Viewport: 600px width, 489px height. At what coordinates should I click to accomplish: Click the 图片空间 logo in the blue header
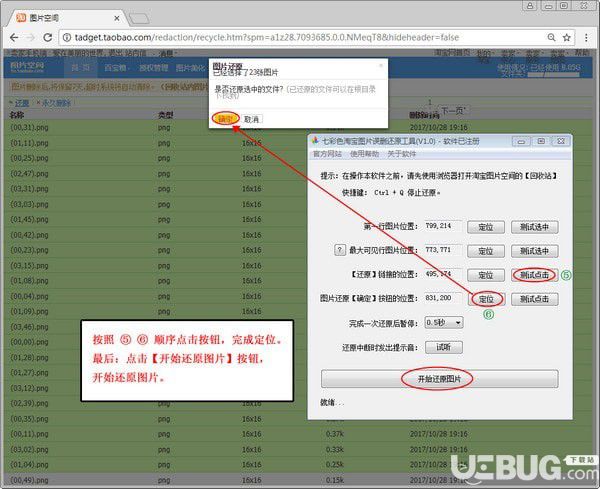(x=27, y=67)
